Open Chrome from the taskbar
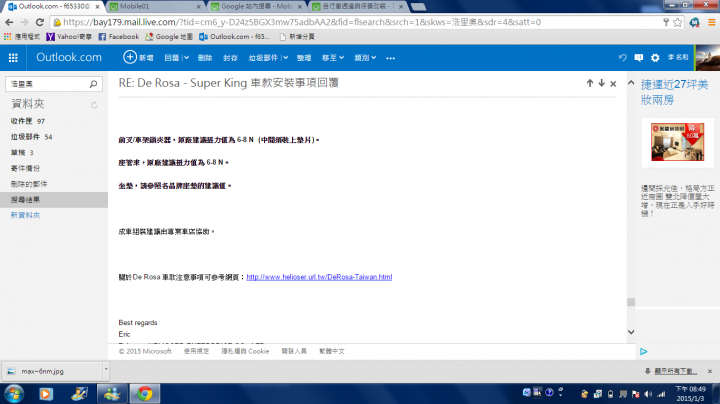 [x=145, y=394]
